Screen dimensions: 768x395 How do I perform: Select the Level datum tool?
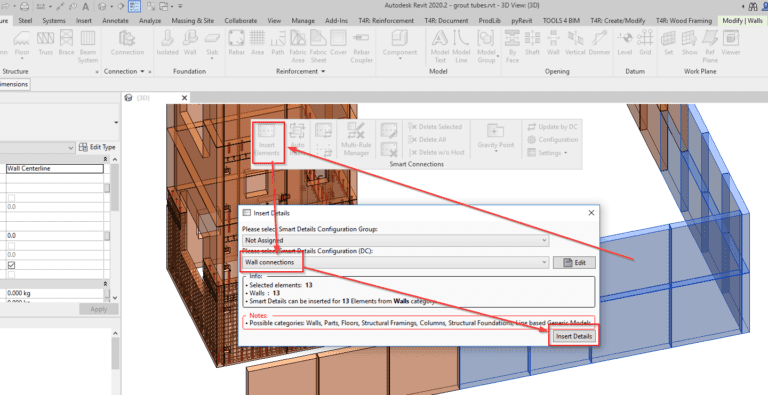click(x=624, y=43)
